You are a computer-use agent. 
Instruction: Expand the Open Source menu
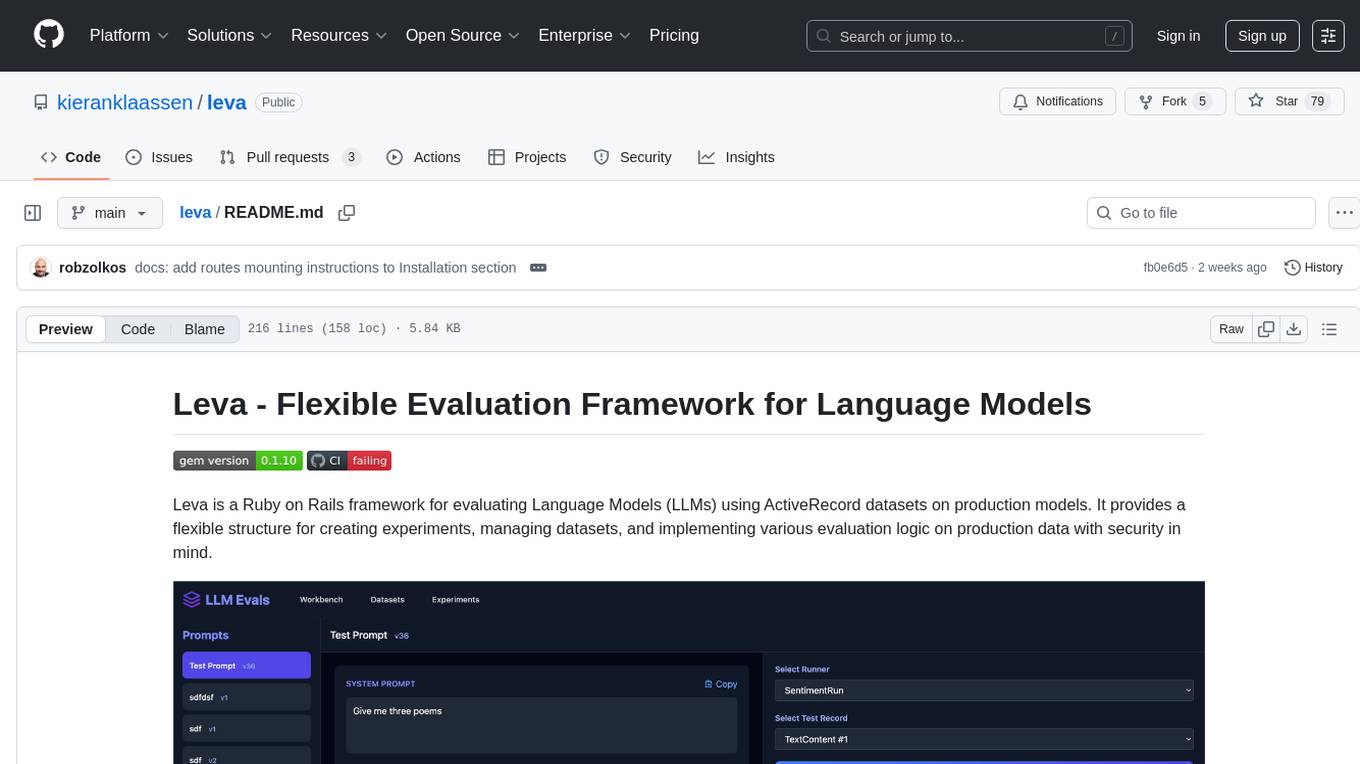point(463,35)
